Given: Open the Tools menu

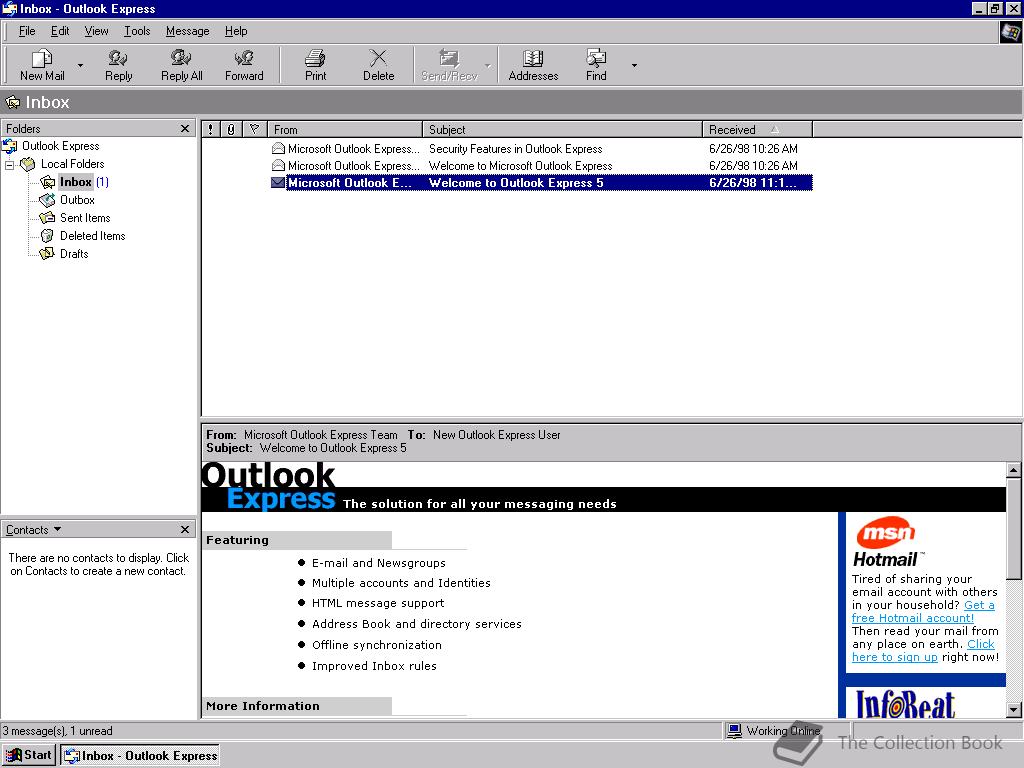Looking at the screenshot, I should point(137,31).
